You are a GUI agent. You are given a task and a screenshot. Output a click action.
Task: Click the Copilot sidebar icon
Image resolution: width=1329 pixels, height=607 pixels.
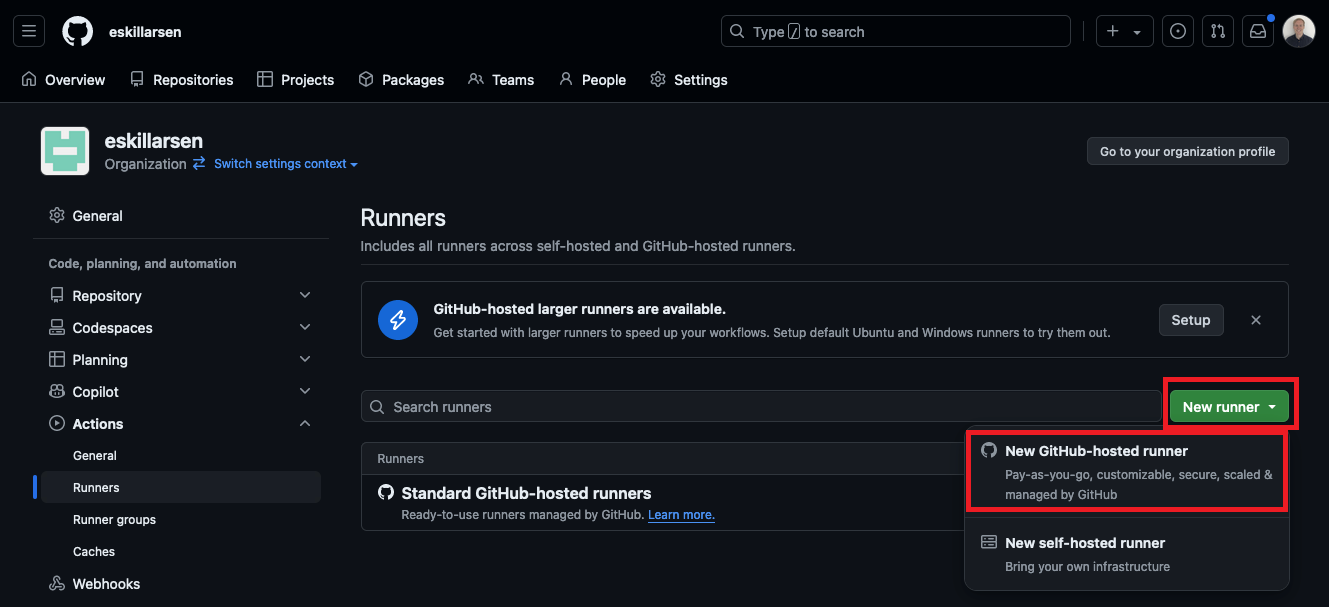57,392
